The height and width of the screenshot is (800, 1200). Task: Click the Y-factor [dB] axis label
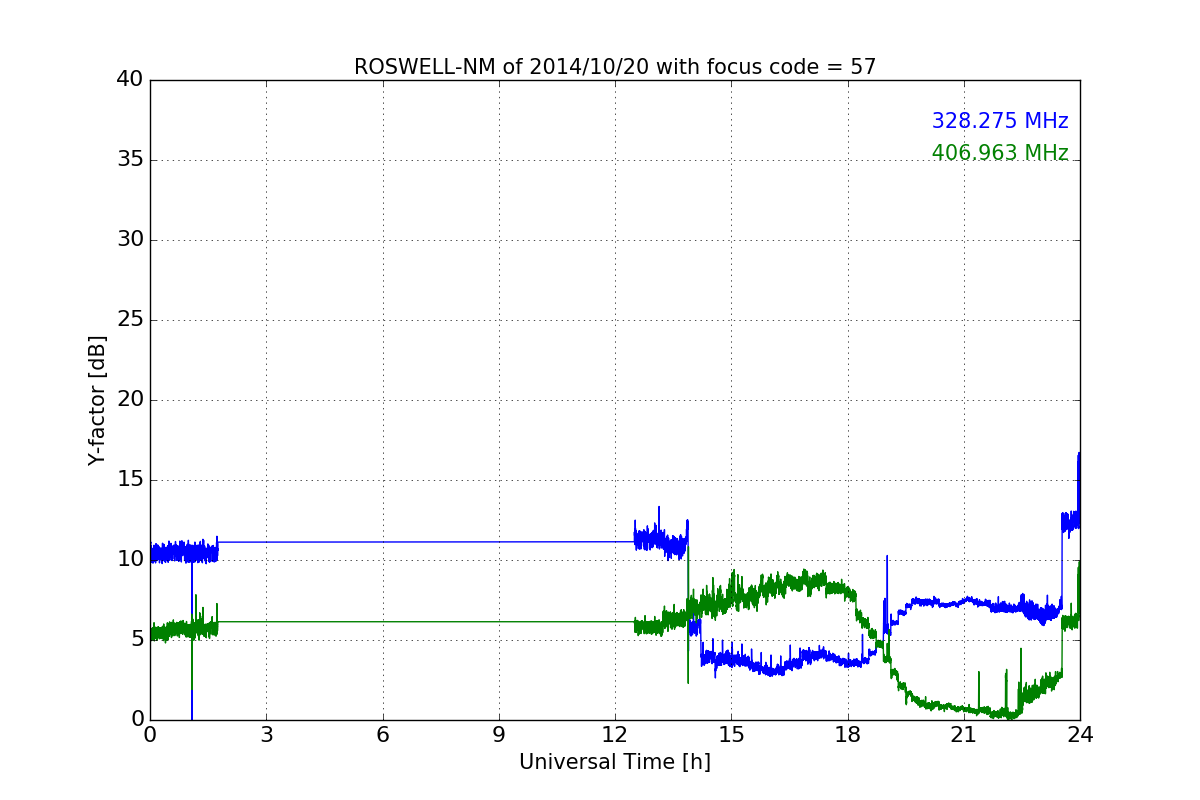(x=97, y=400)
